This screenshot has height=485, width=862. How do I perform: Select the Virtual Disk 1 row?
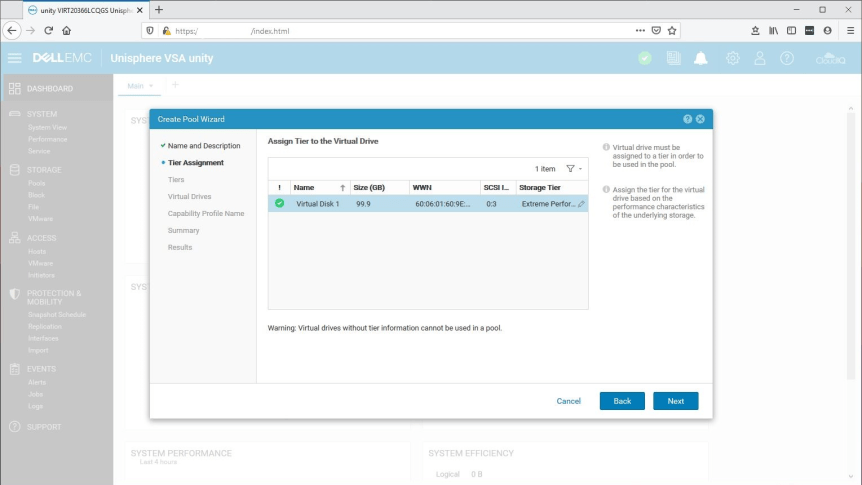click(x=400, y=204)
